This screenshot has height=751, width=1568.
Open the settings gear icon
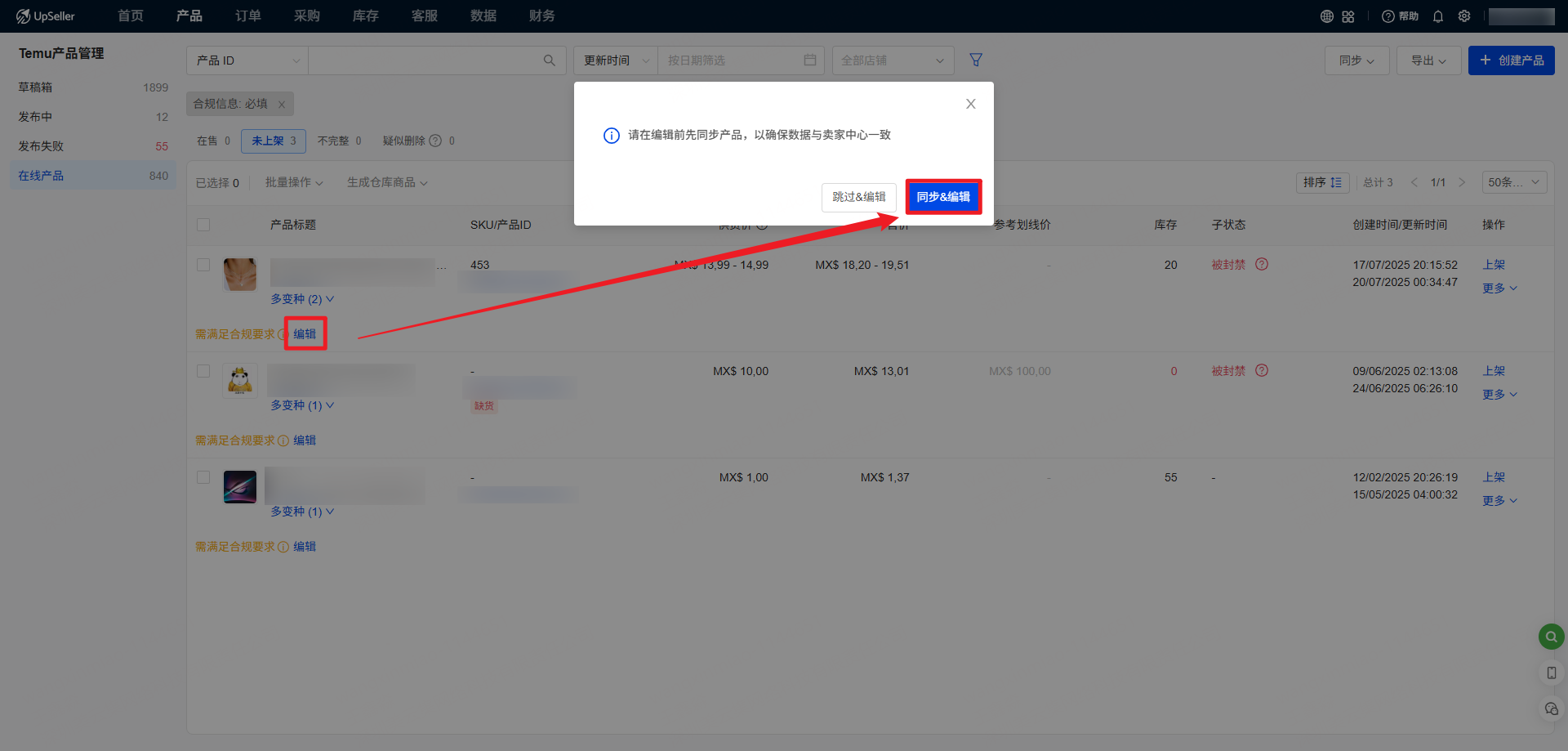tap(1464, 16)
